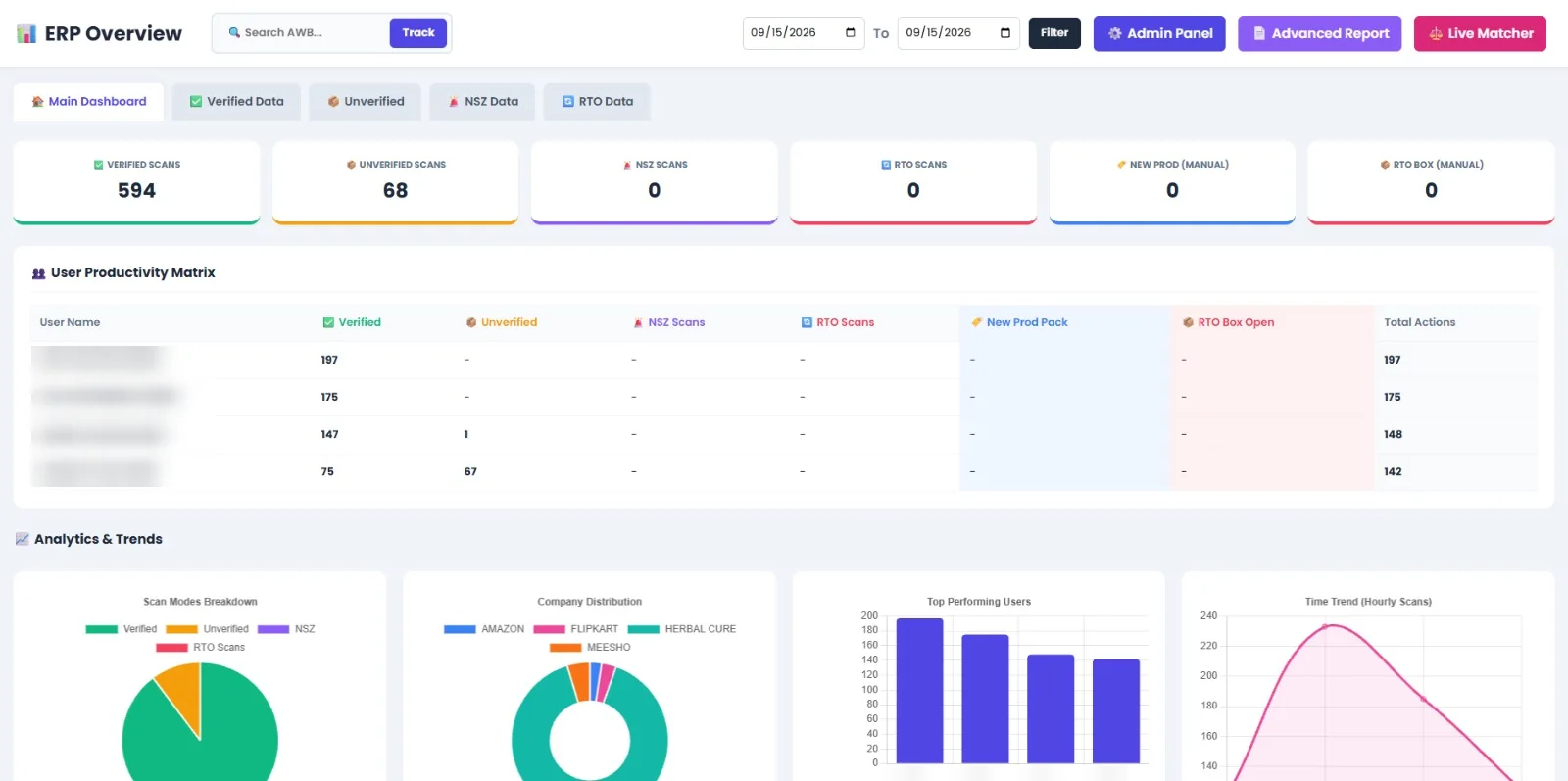The width and height of the screenshot is (1568, 781).
Task: Toggle the Verified legend in Scan Modes Breakdown
Action: point(122,629)
